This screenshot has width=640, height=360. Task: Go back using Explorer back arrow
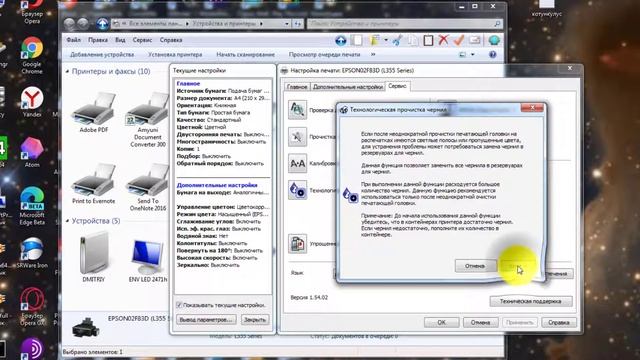click(69, 24)
